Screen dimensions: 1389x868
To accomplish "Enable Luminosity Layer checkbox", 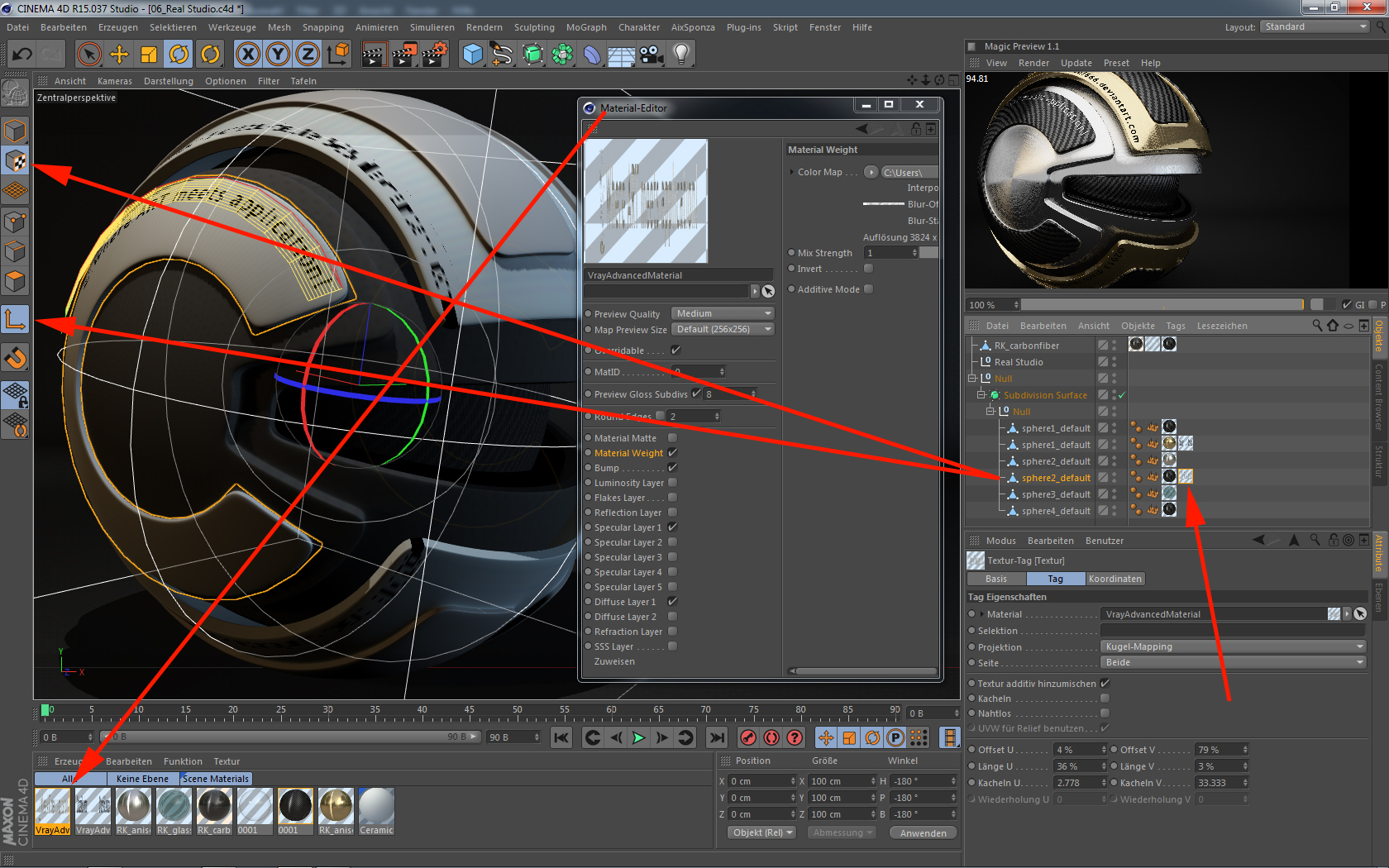I will [672, 483].
